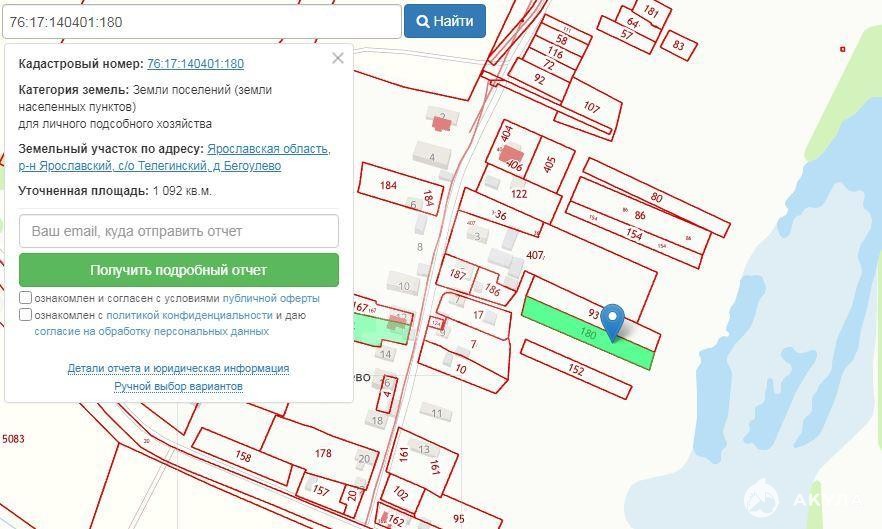Open the публичной оферты link
The height and width of the screenshot is (529, 882).
coord(271,298)
